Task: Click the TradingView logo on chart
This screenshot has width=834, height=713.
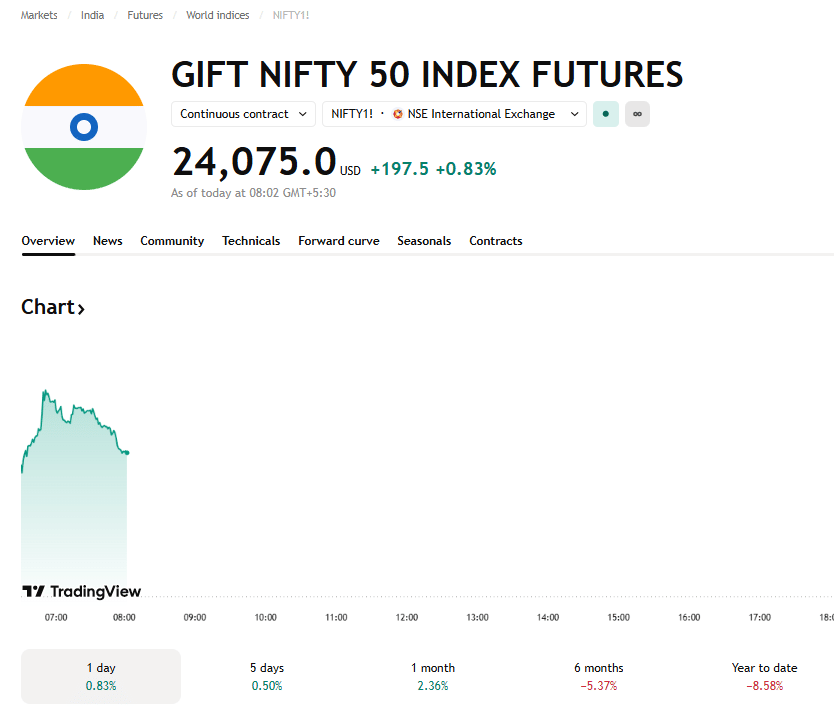Action: (82, 592)
